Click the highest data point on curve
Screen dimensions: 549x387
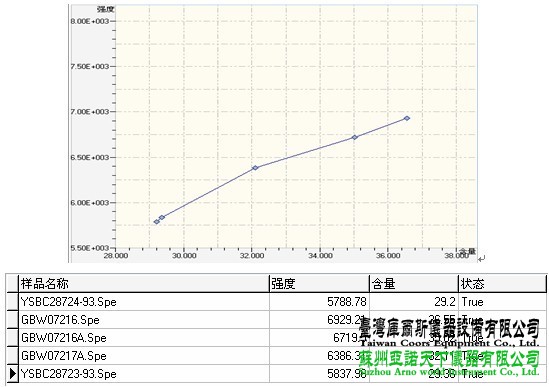pyautogui.click(x=407, y=118)
